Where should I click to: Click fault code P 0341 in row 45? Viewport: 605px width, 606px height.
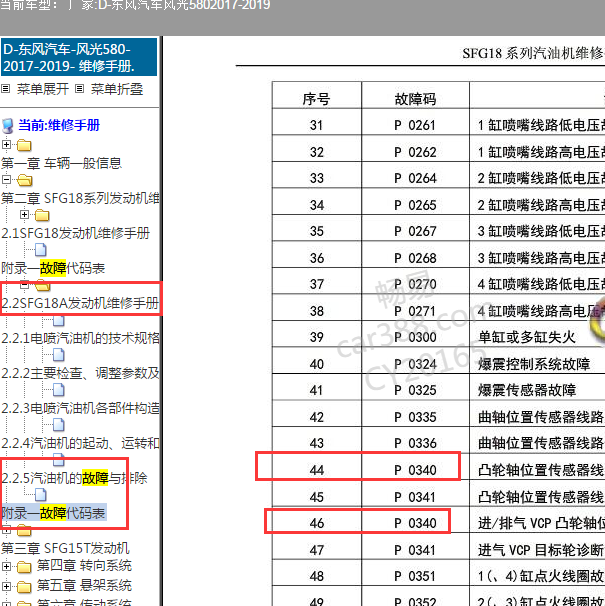click(x=415, y=497)
